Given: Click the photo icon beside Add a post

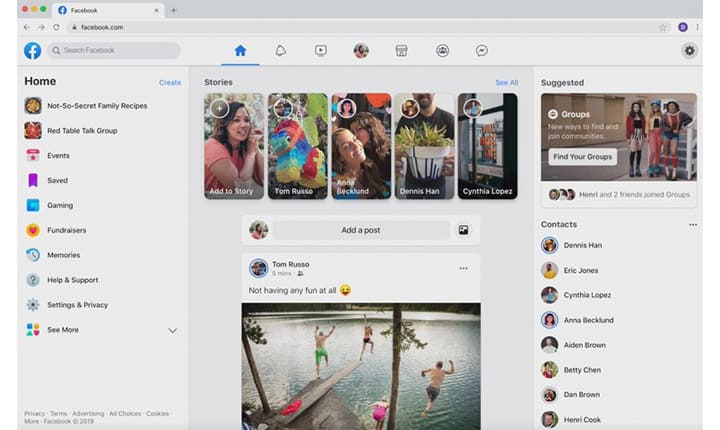Looking at the screenshot, I should click(x=464, y=230).
